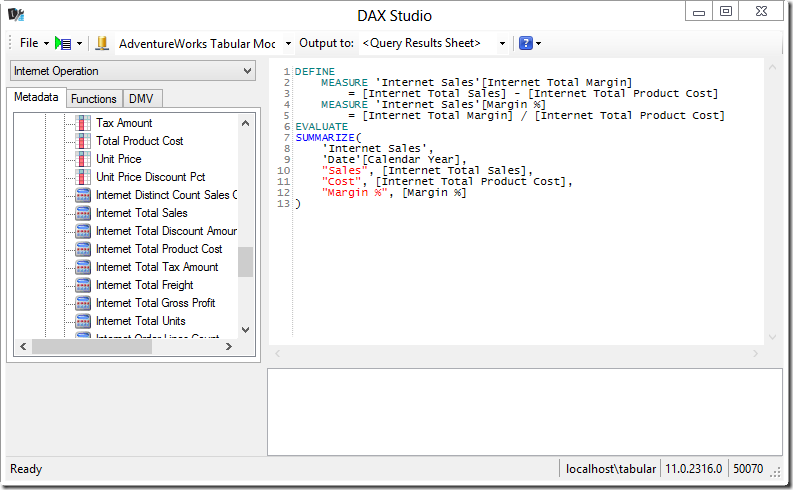Select the Unit Price column
793x490 pixels.
[x=119, y=159]
